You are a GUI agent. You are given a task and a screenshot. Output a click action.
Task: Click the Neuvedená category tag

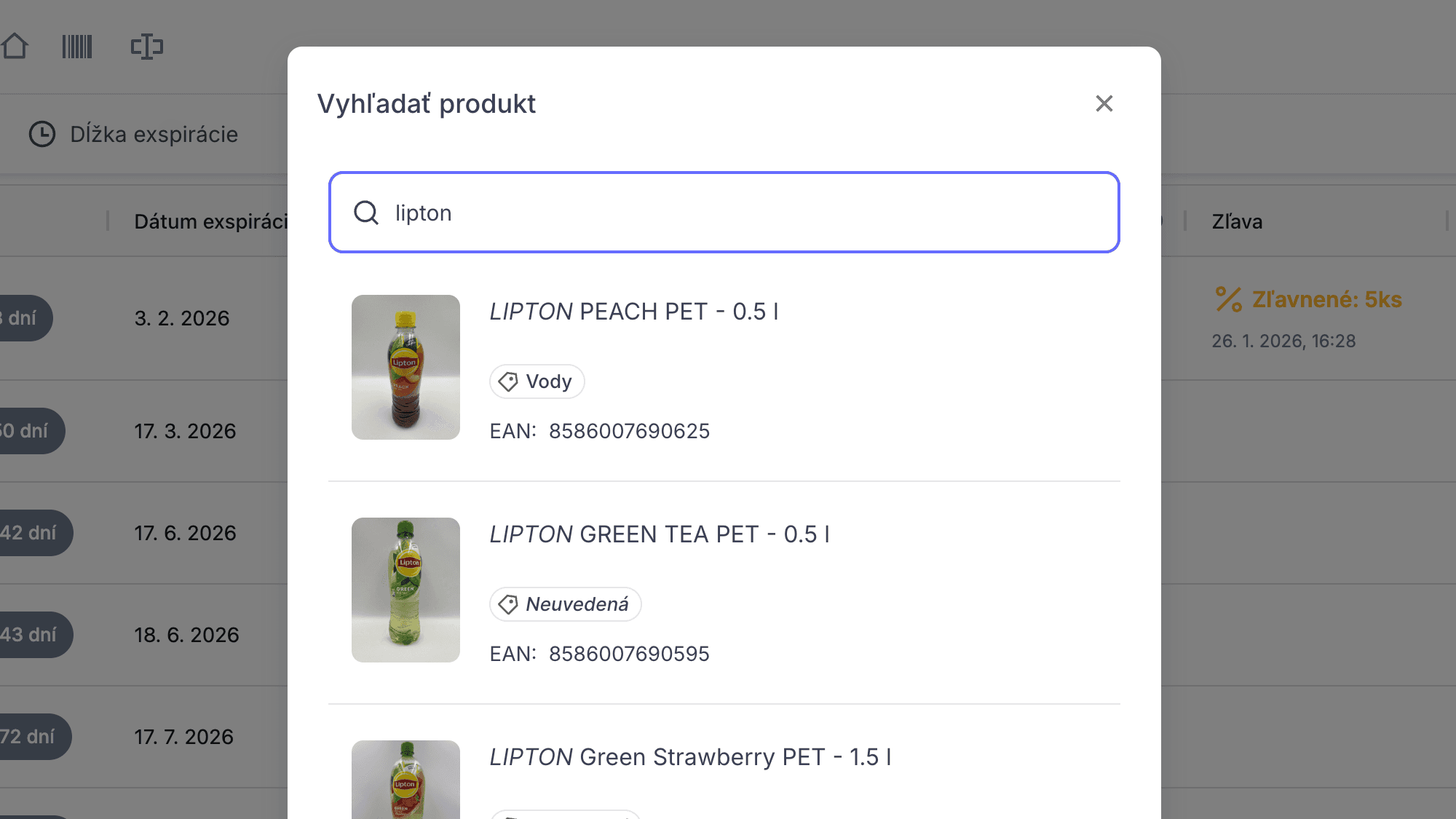[x=565, y=604]
